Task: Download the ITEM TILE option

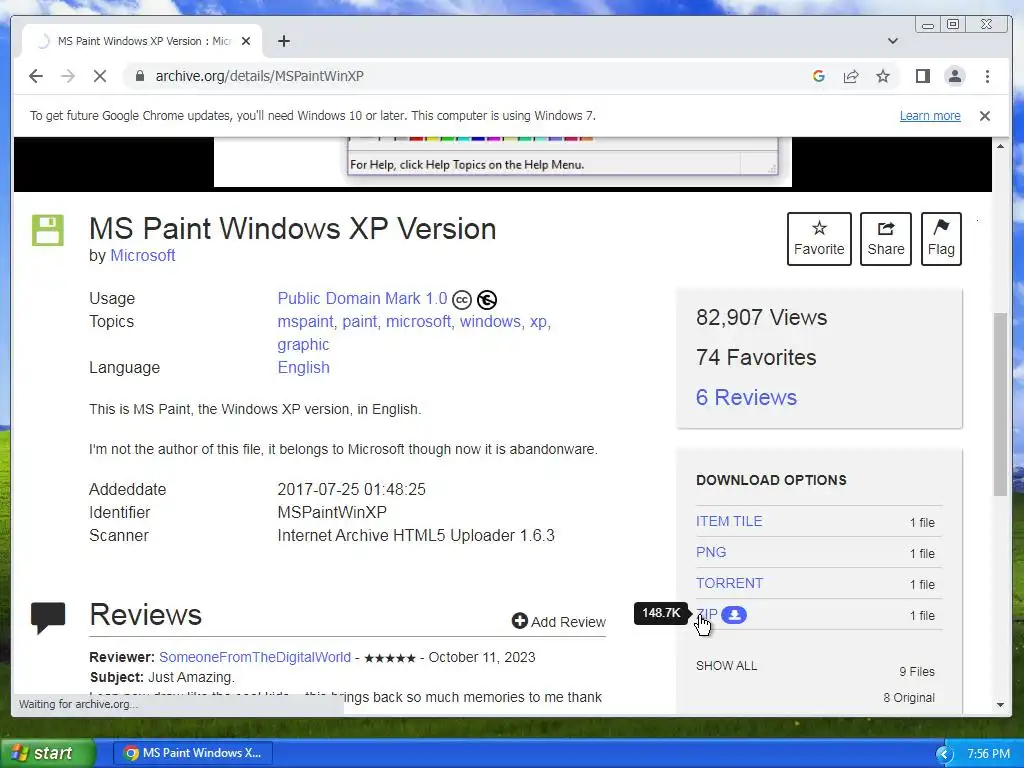Action: [x=729, y=521]
